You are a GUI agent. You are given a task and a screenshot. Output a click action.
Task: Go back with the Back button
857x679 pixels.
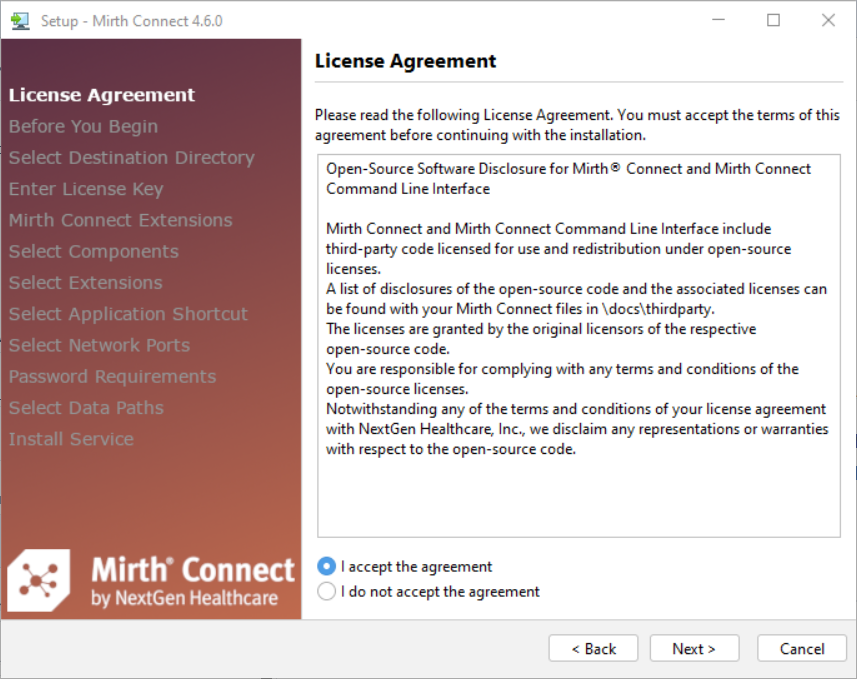pyautogui.click(x=594, y=648)
